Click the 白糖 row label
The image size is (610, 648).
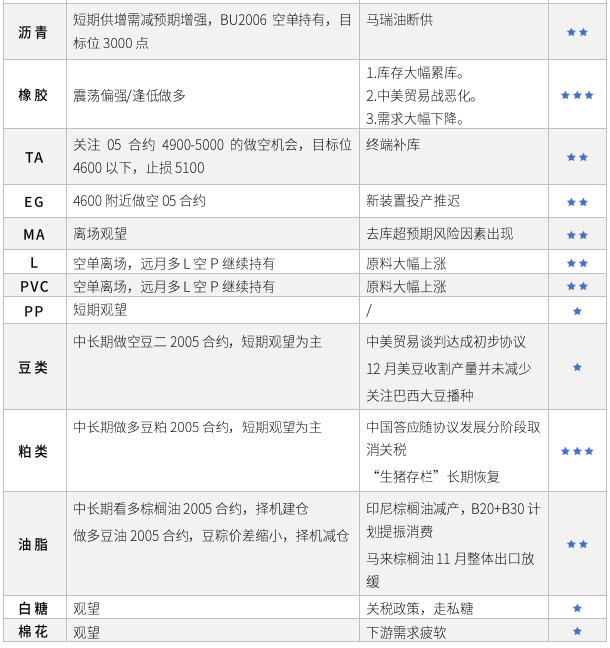tap(33, 608)
